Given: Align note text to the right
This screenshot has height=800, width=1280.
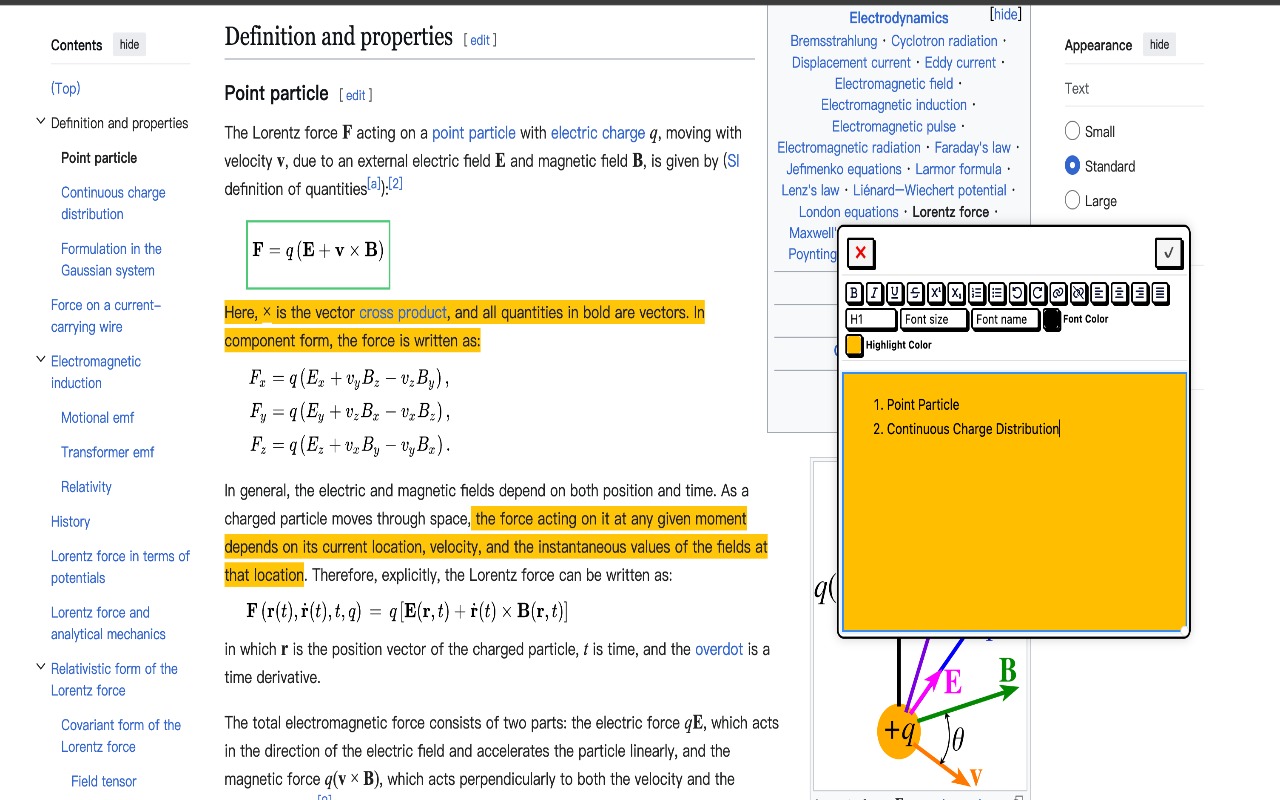Looking at the screenshot, I should coord(1140,293).
